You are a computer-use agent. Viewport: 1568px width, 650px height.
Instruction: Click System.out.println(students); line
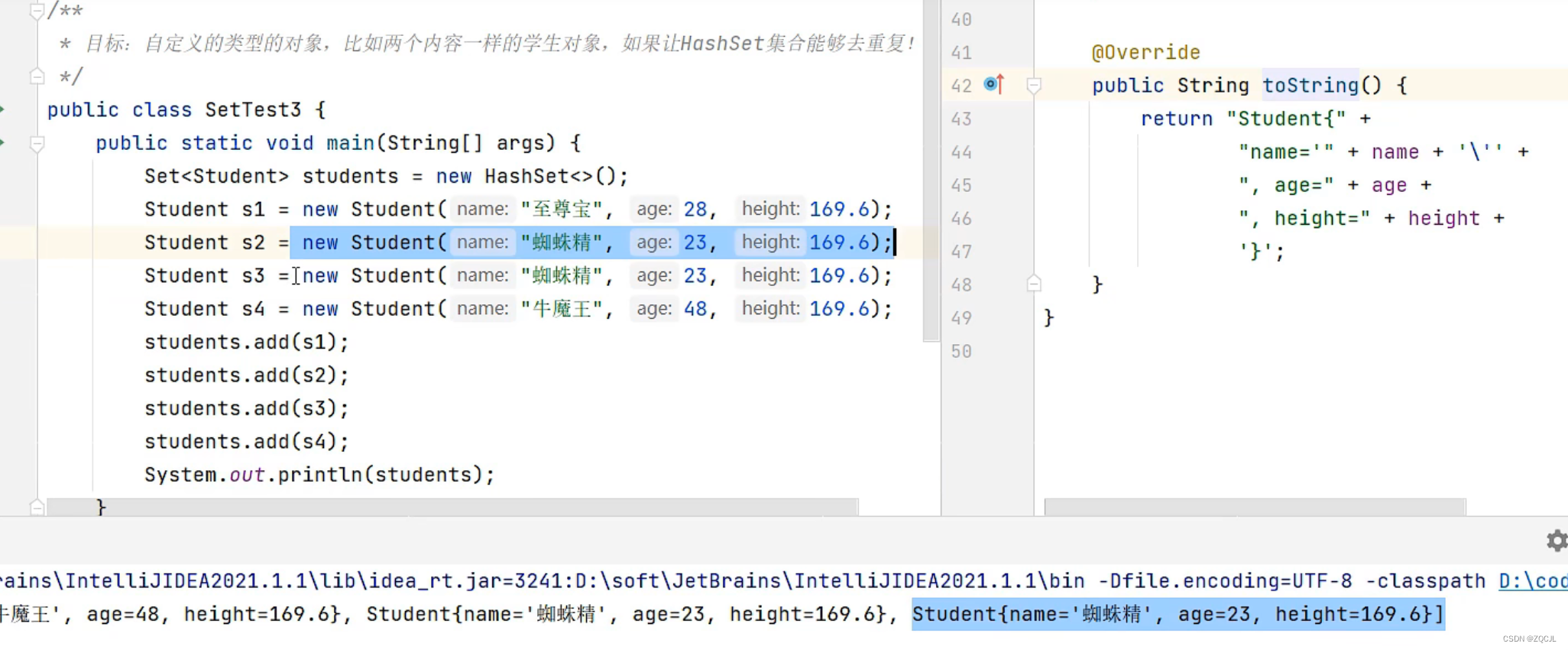click(319, 475)
